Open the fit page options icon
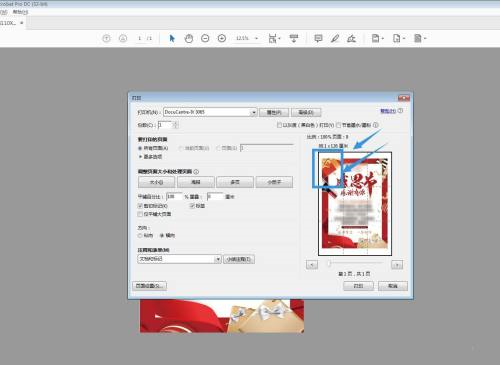500x365 pixels. 272,39
